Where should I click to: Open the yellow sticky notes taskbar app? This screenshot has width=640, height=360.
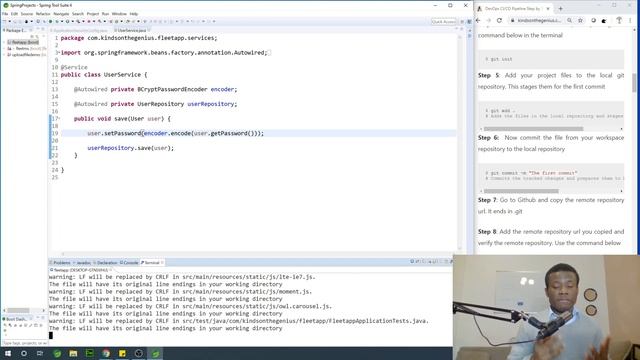click(x=122, y=353)
